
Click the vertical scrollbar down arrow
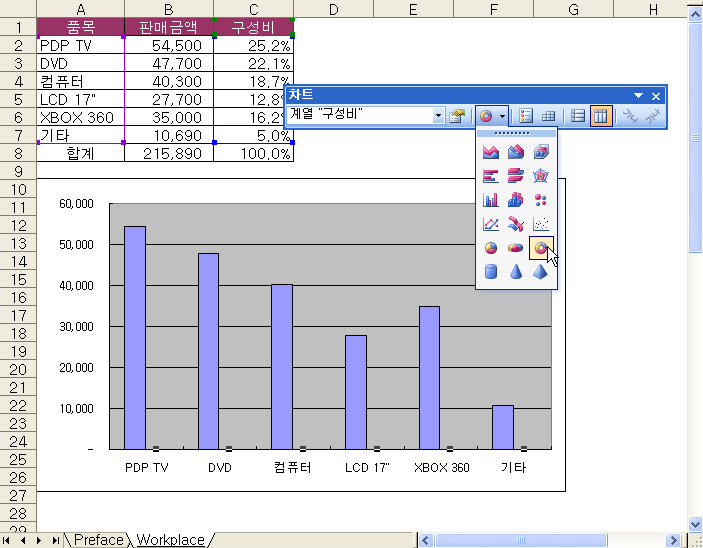(x=695, y=524)
